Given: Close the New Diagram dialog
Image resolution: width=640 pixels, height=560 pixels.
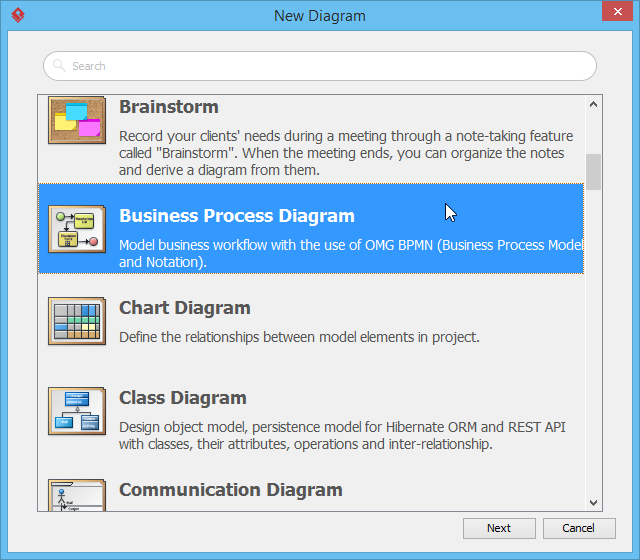Looking at the screenshot, I should click(617, 11).
